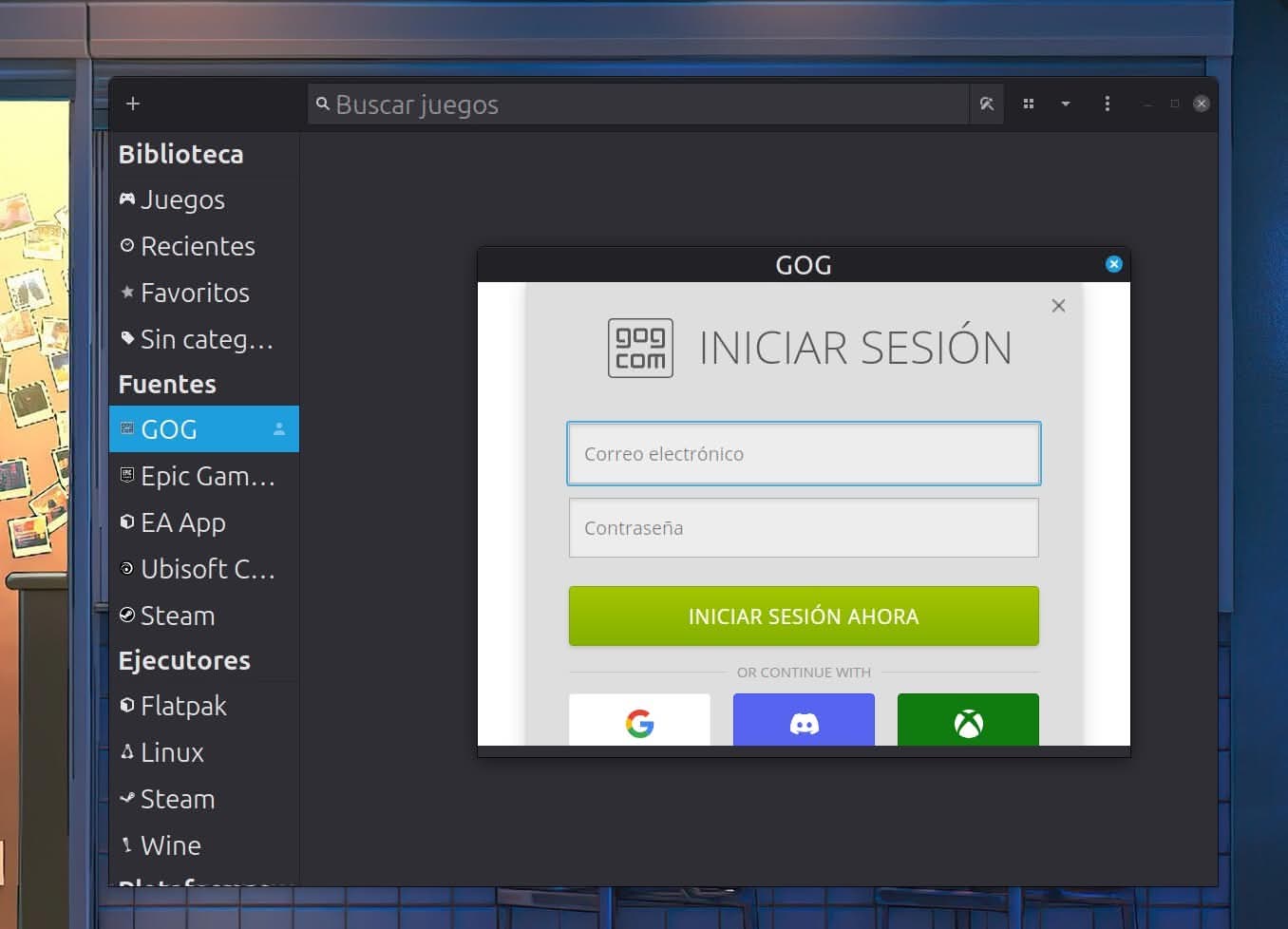
Task: Click the GOG account user icon in the sidebar
Action: [x=279, y=429]
